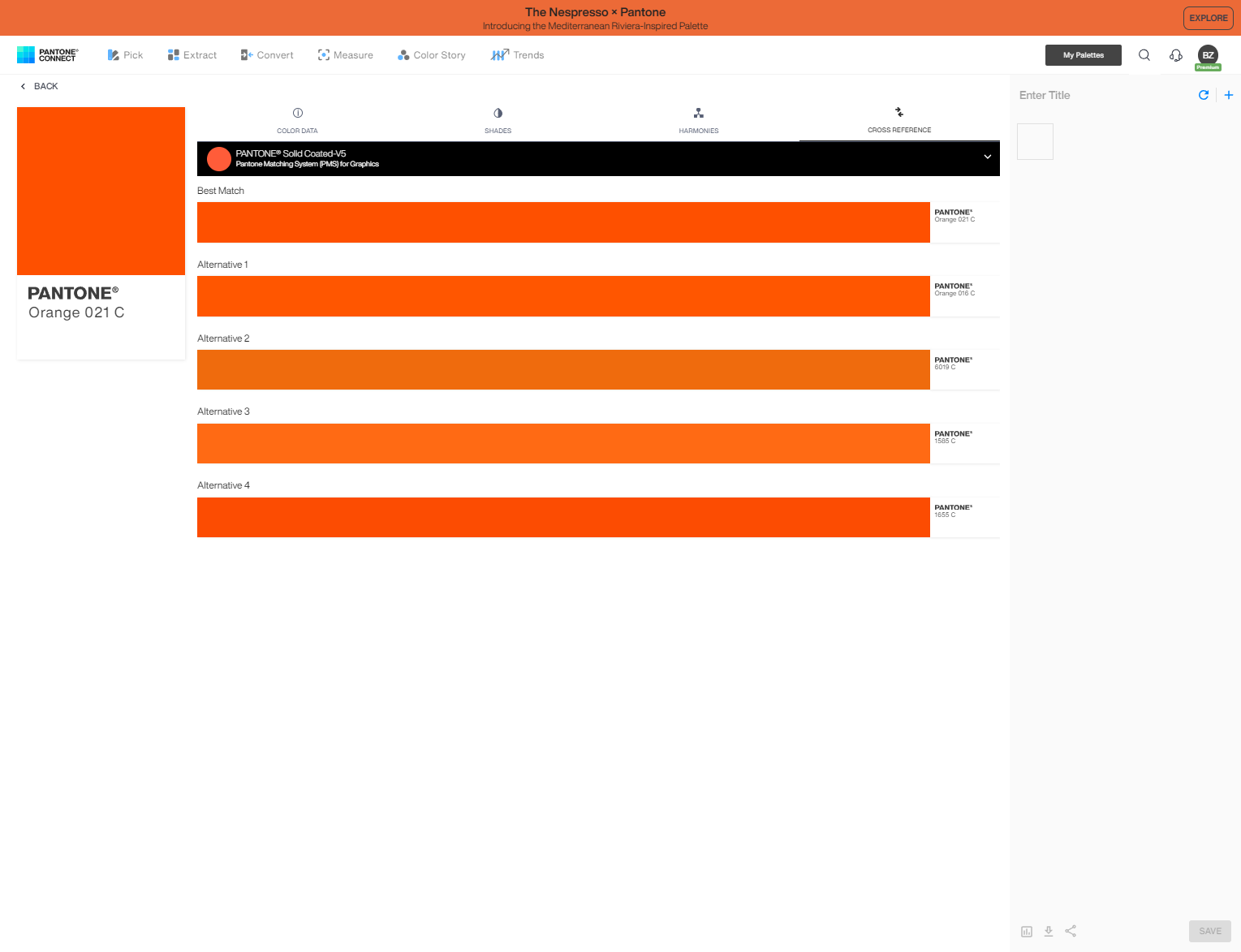Select the Orange 016 C alternative swatch

[563, 296]
